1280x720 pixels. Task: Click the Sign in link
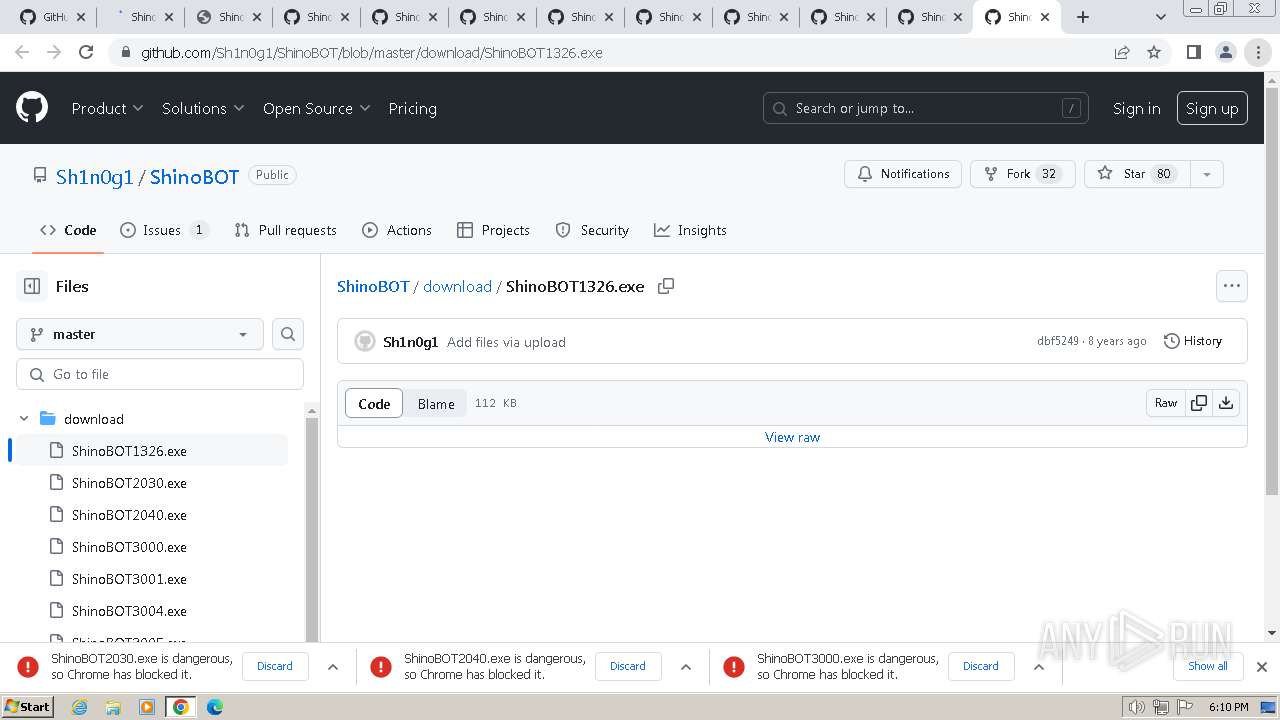pos(1137,108)
